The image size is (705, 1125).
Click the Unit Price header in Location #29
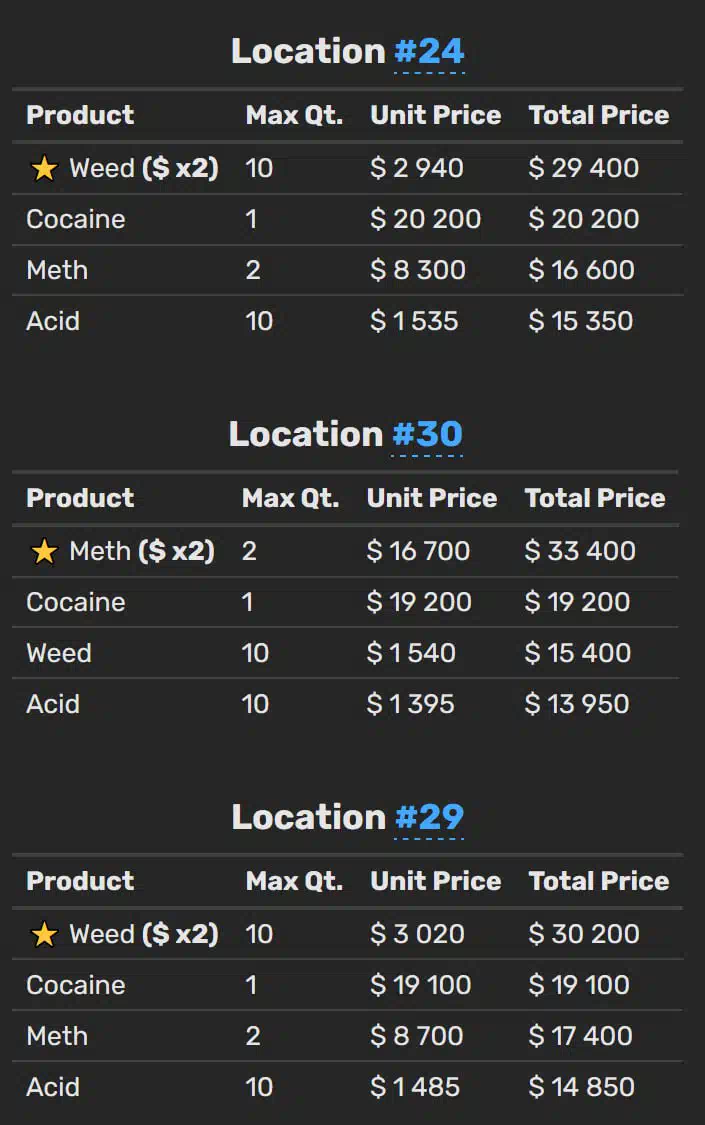(x=436, y=881)
